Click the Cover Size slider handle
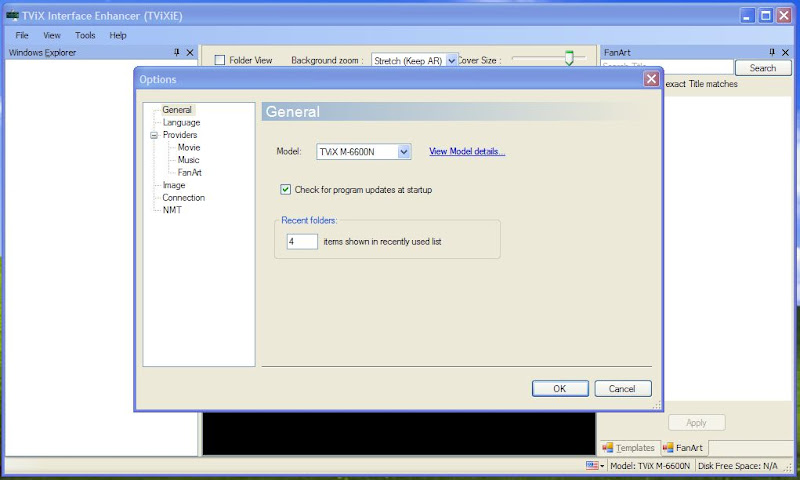 [569, 58]
